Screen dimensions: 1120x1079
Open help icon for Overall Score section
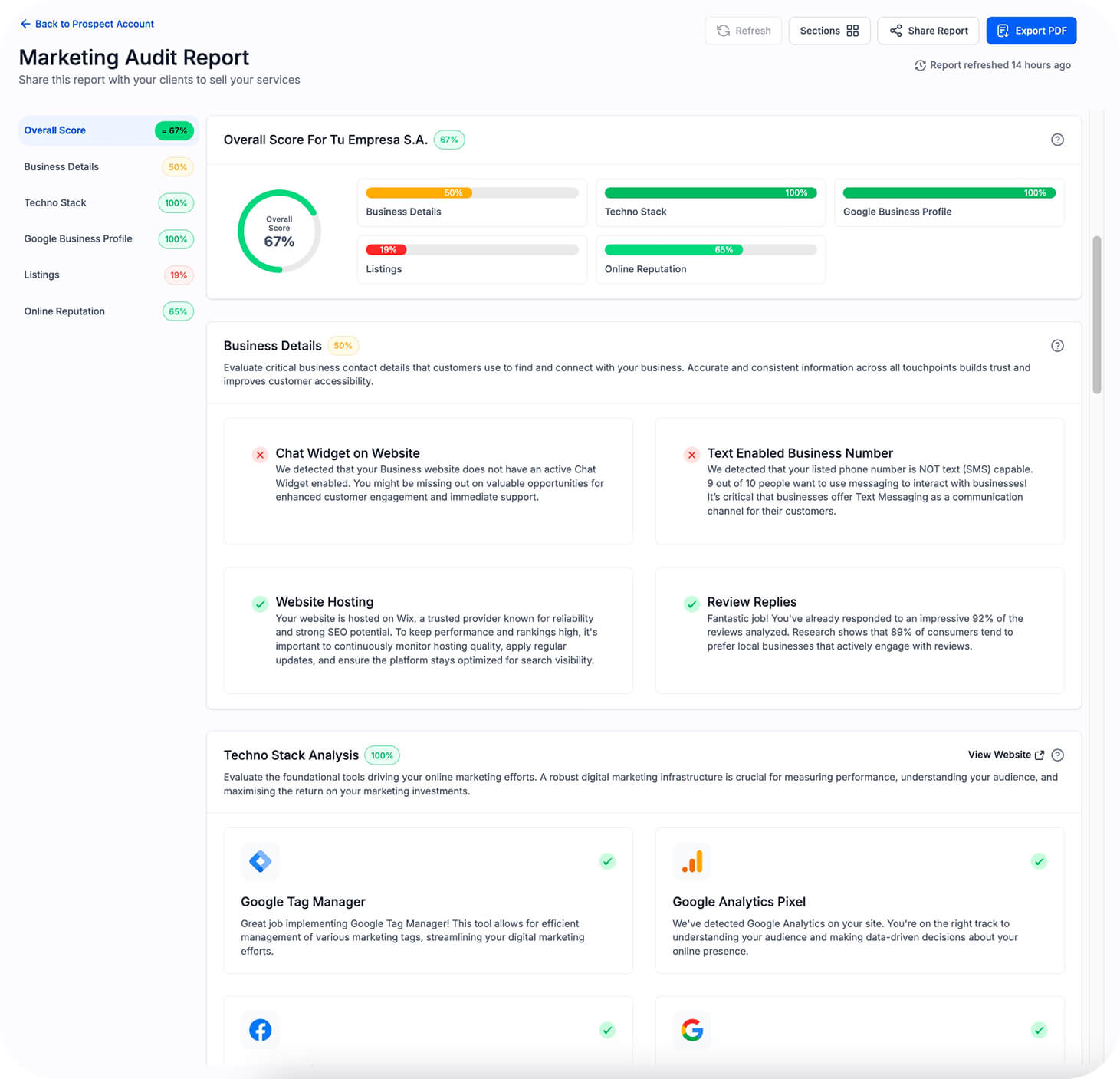pos(1057,140)
